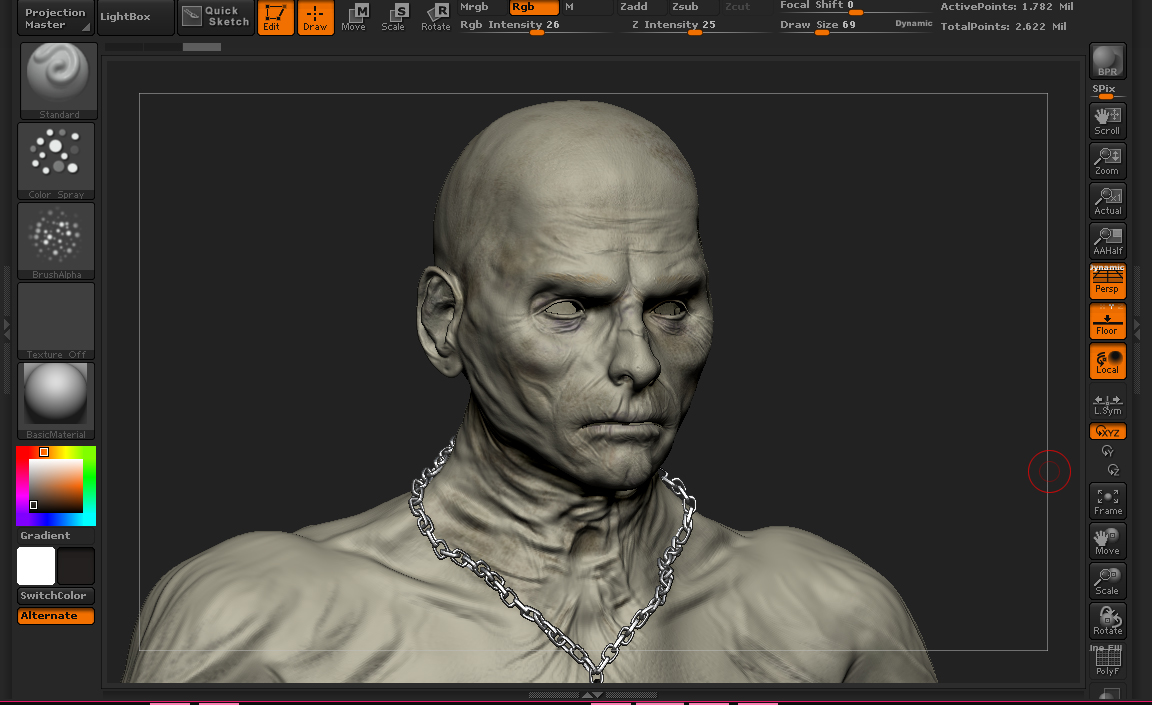
Task: Expand the bottom tray arrows
Action: click(592, 694)
